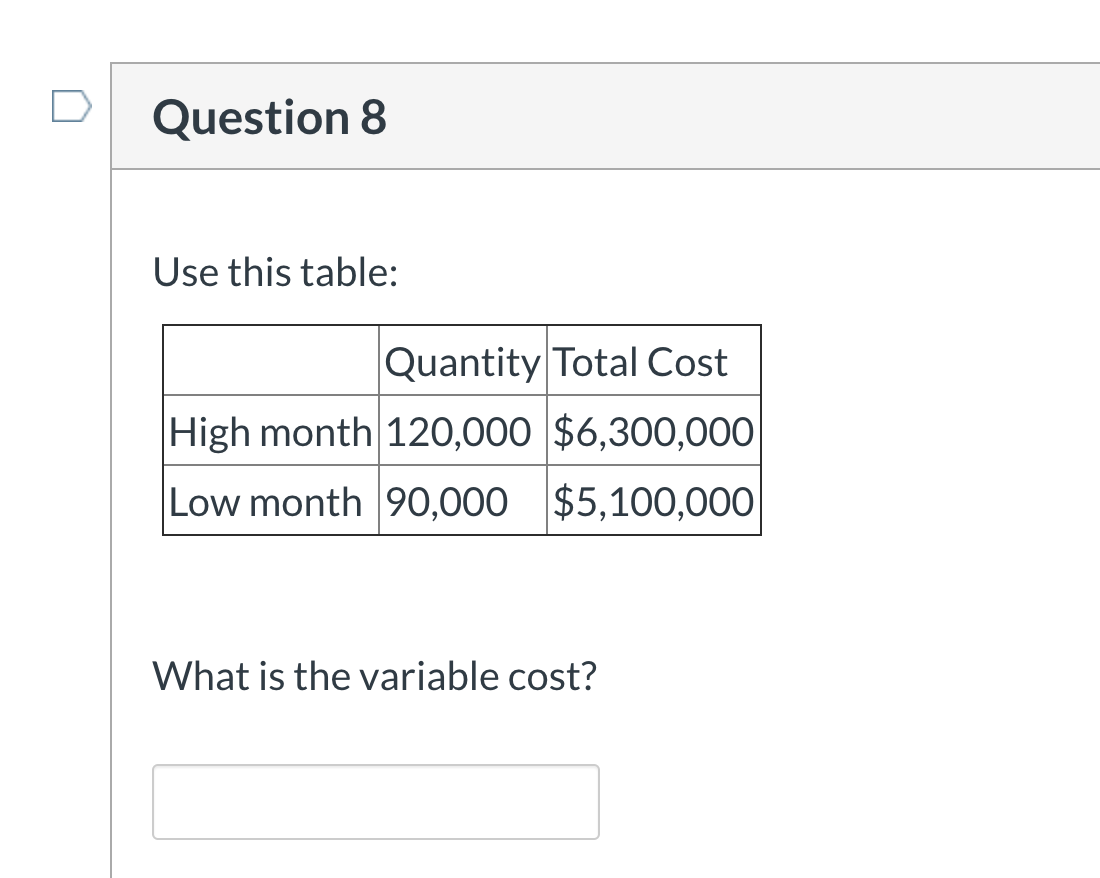Click the 'Use this table:' text
The width and height of the screenshot is (1100, 878).
(x=275, y=271)
